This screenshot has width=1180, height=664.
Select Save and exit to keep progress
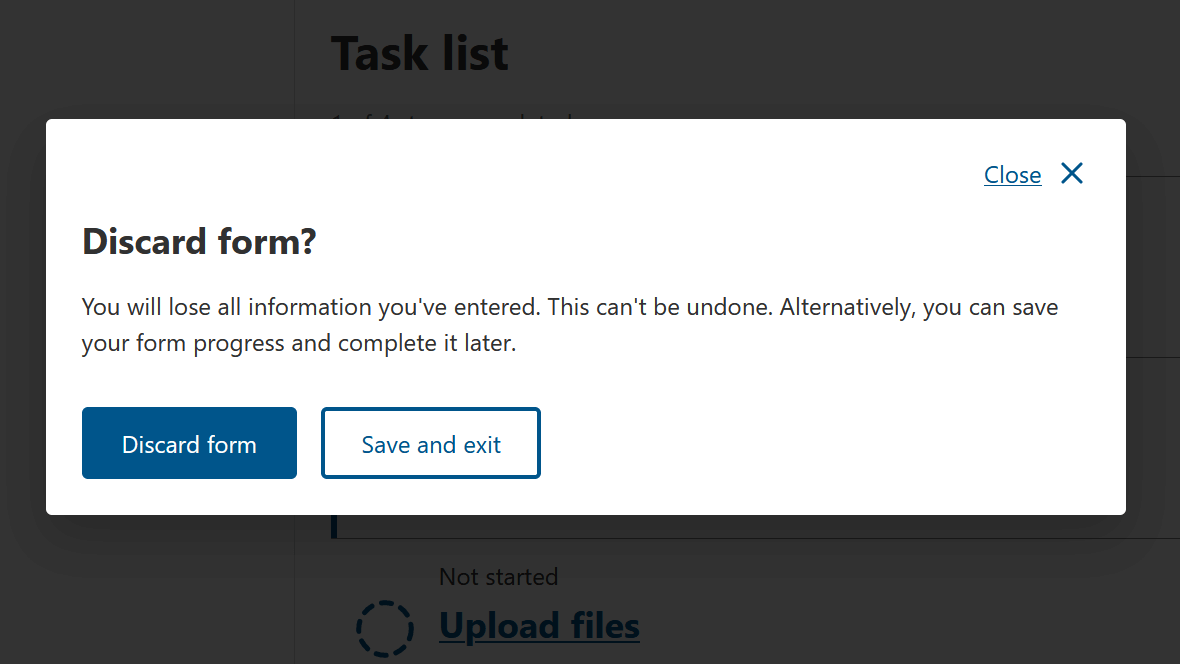430,443
